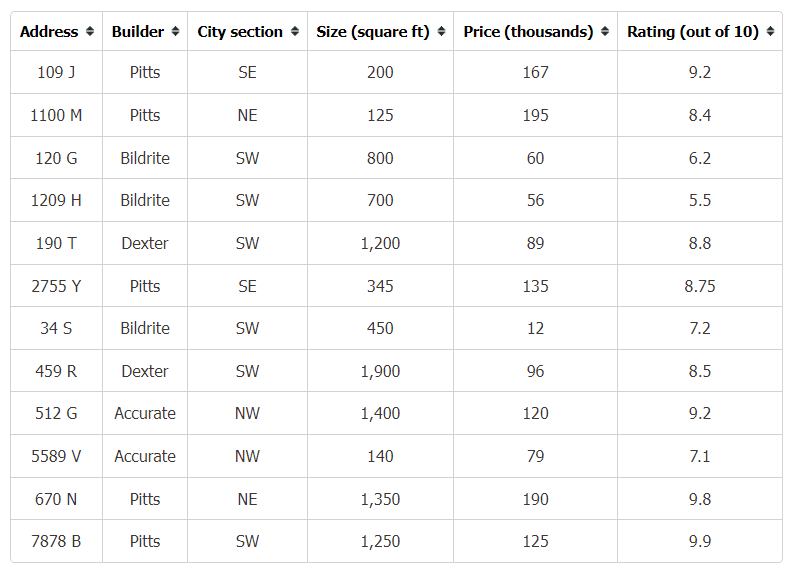
Task: Sort table by Address header text
Action: (x=49, y=31)
